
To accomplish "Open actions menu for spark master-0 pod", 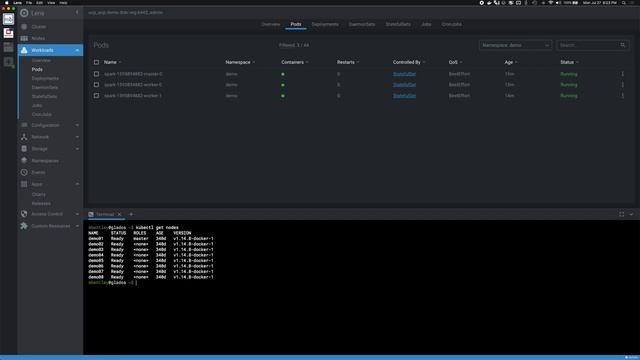I will coord(622,74).
